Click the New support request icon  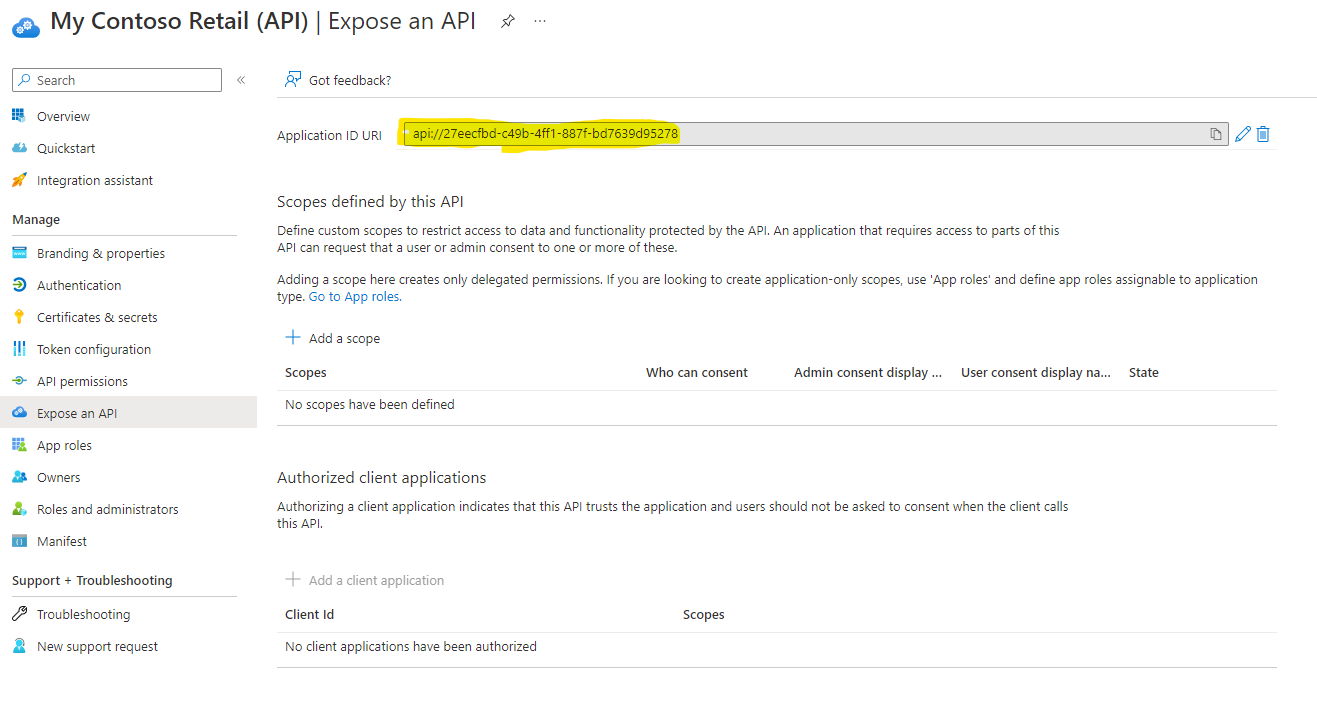[x=19, y=646]
